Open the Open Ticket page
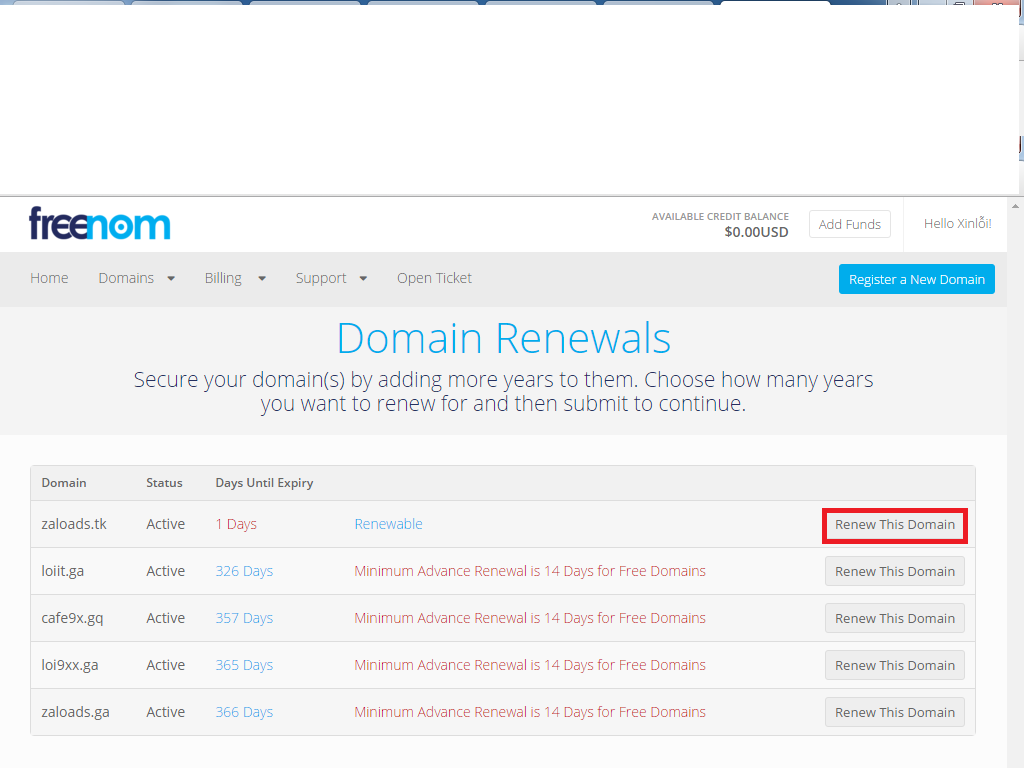 pyautogui.click(x=434, y=278)
